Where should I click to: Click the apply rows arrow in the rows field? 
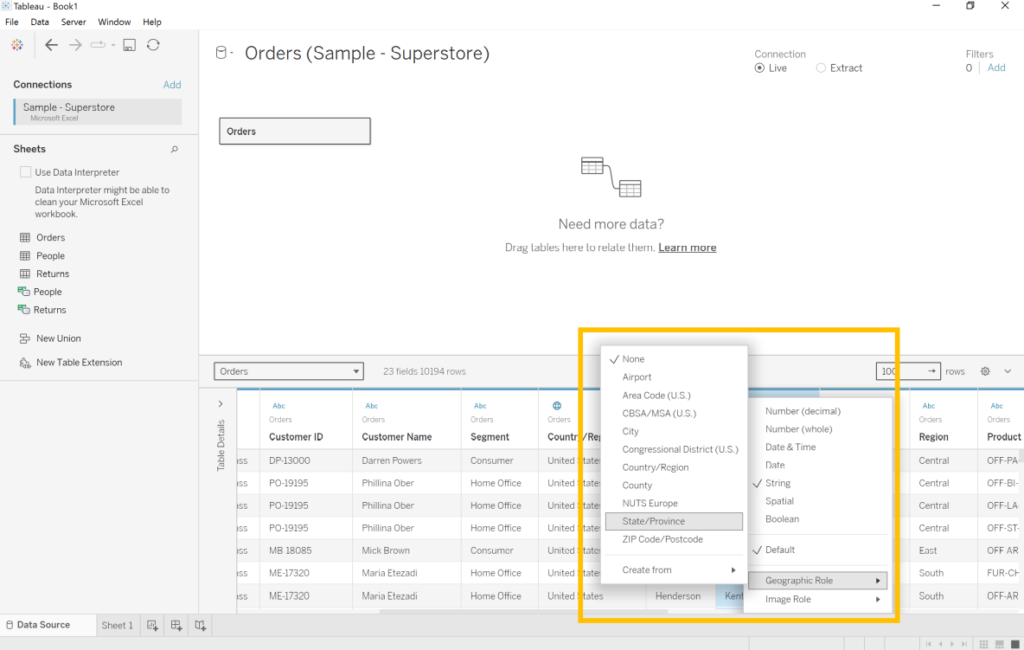pos(932,371)
